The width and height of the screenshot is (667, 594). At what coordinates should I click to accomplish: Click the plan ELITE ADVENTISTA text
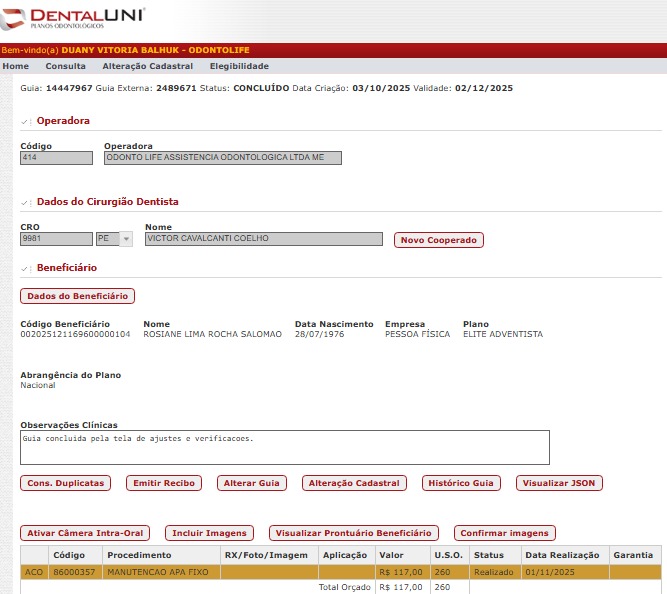pos(503,334)
